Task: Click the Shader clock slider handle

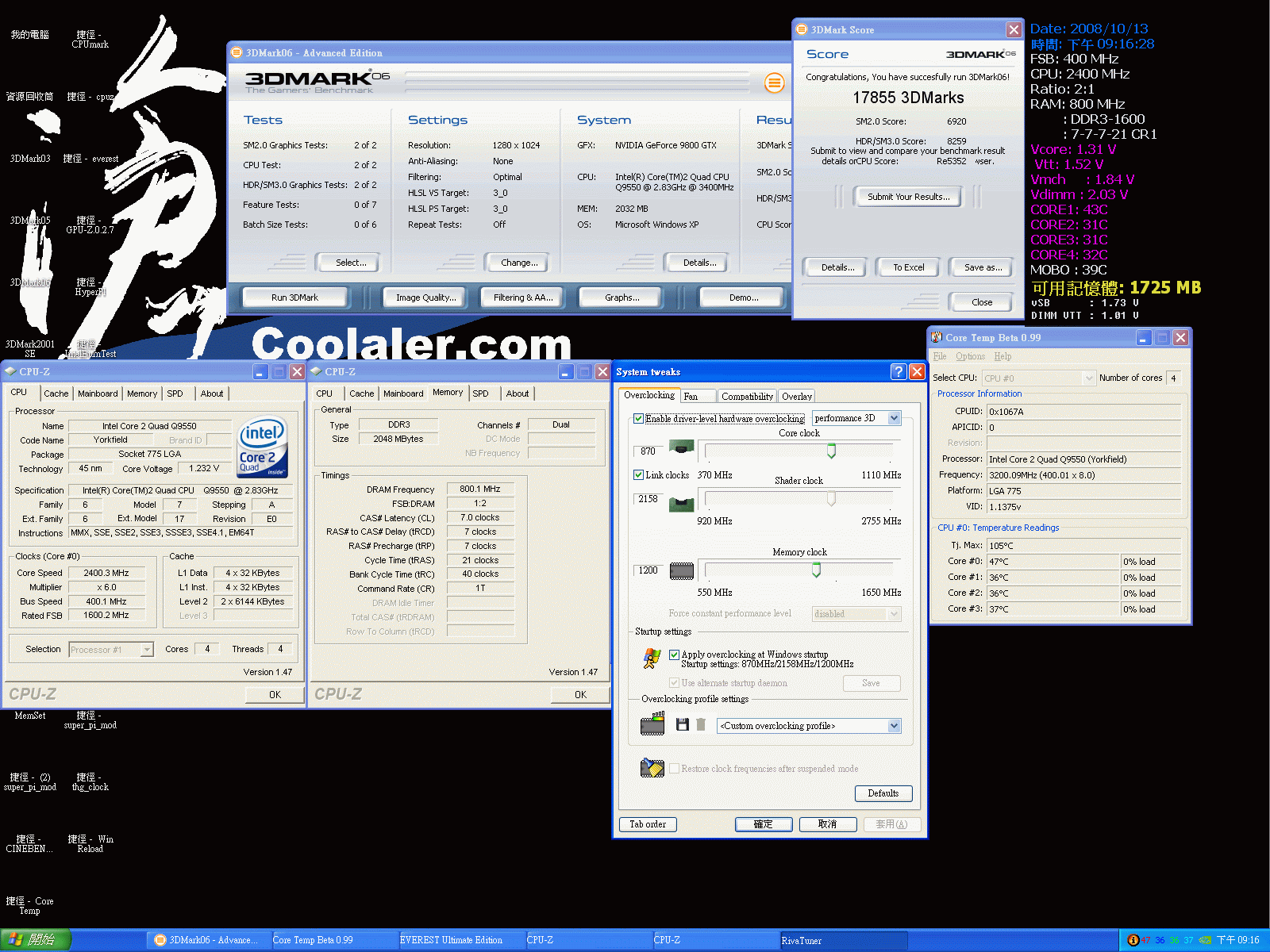Action: click(x=831, y=499)
